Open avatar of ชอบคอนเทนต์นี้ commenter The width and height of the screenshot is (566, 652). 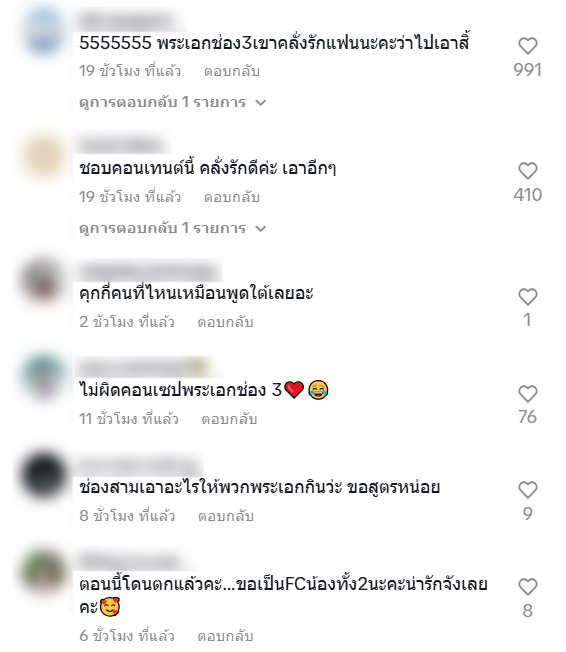point(44,157)
